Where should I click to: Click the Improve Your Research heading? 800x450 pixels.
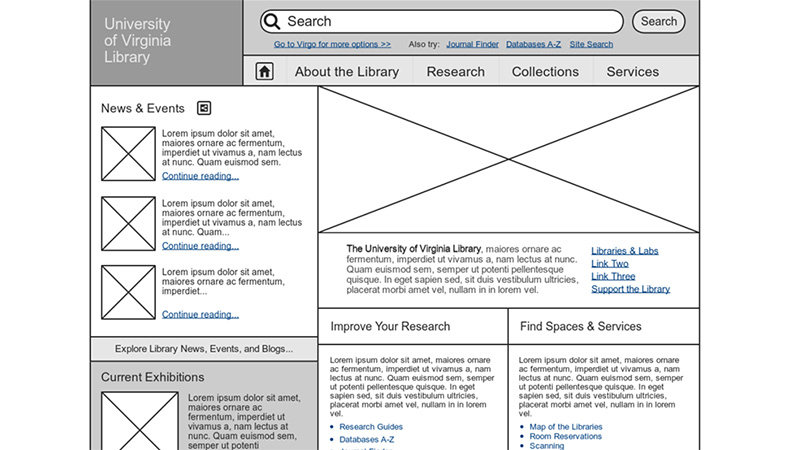tap(390, 327)
